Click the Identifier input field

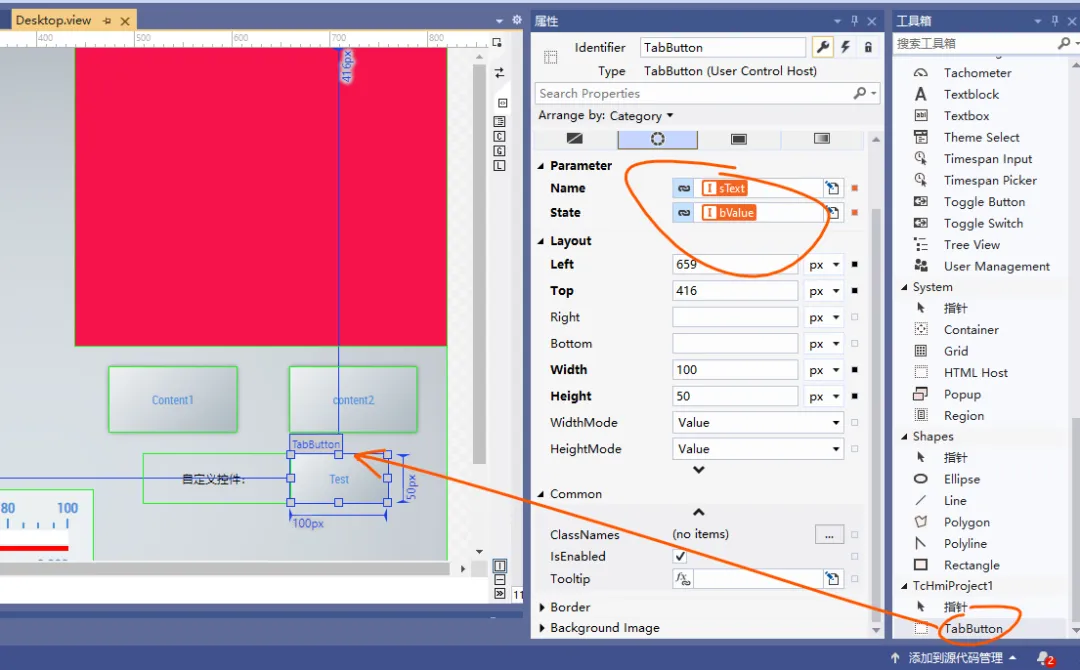(723, 48)
